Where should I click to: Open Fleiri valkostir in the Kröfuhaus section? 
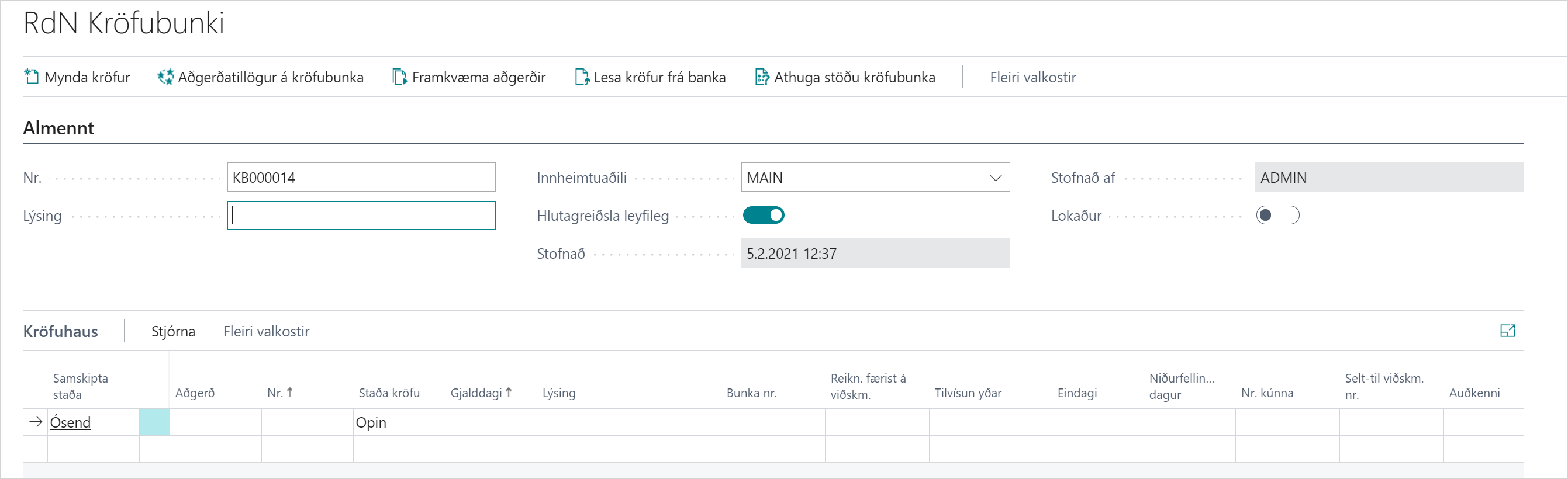tap(266, 331)
